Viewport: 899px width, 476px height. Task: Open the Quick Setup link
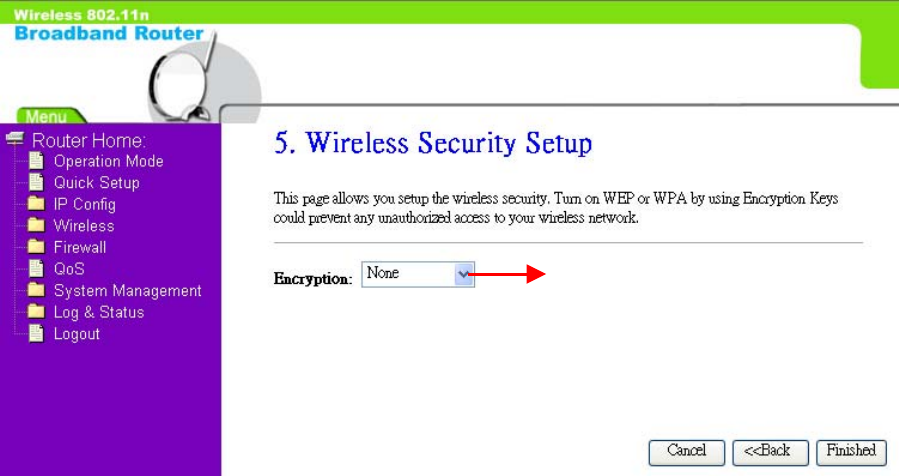[96, 183]
